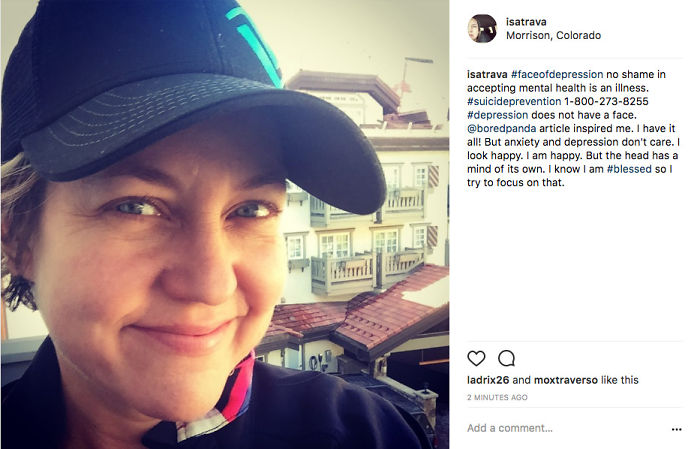
Task: Open the #blessed hashtag
Action: (629, 169)
